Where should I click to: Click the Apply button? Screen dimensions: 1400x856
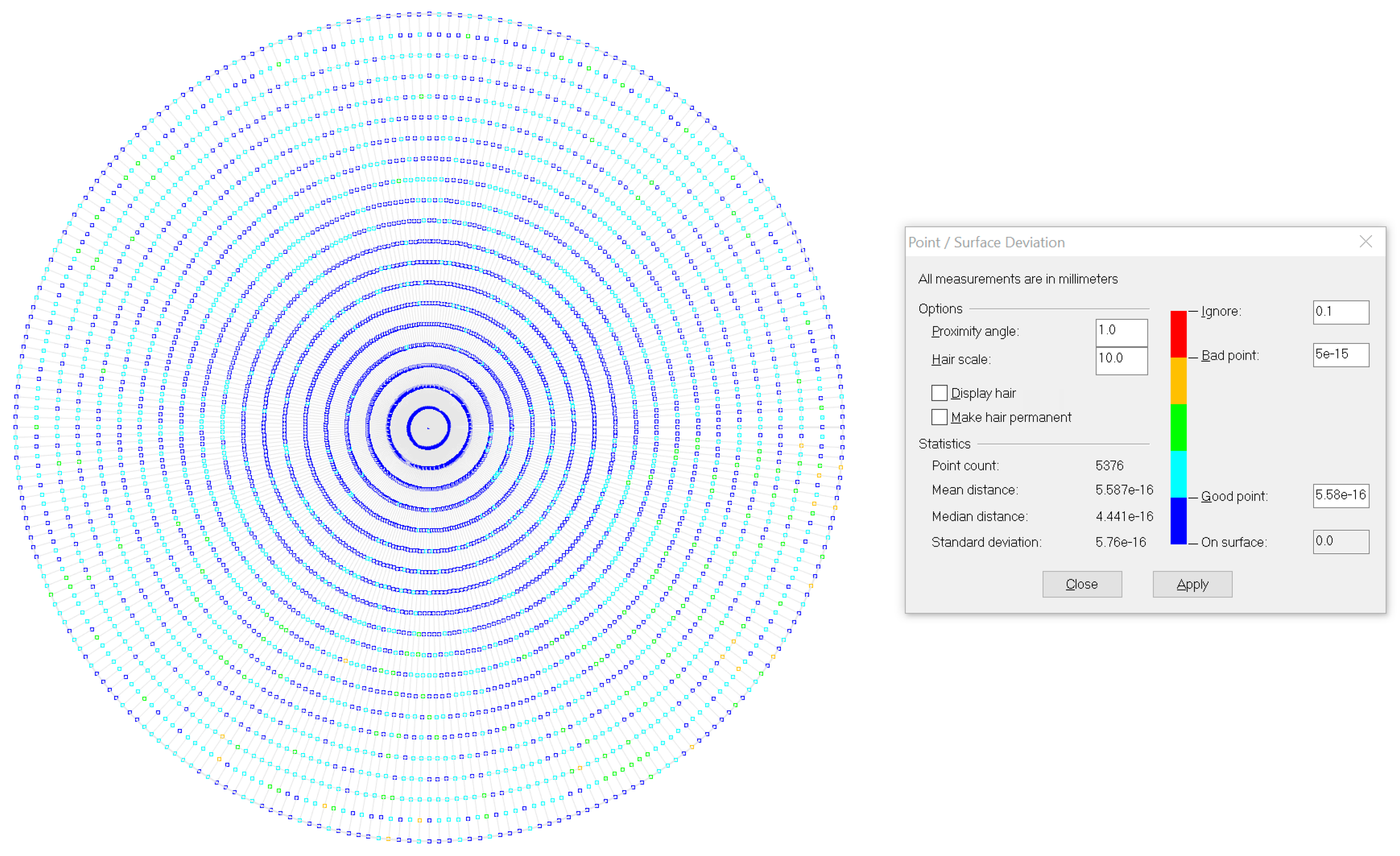click(x=1192, y=584)
